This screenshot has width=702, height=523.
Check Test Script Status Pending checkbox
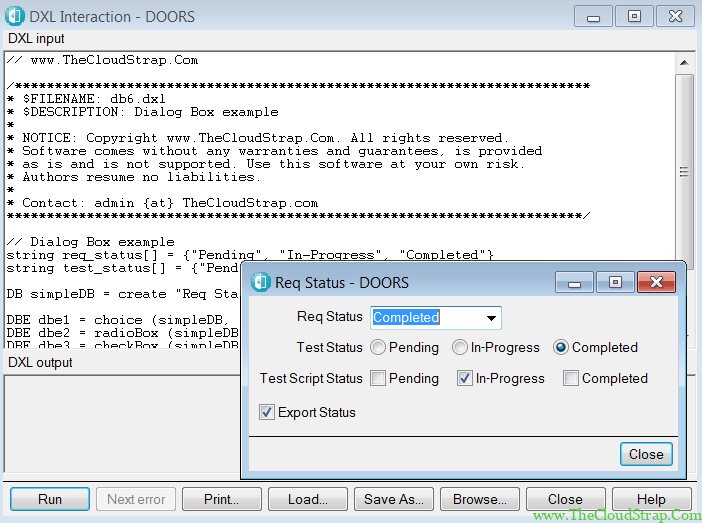(377, 378)
